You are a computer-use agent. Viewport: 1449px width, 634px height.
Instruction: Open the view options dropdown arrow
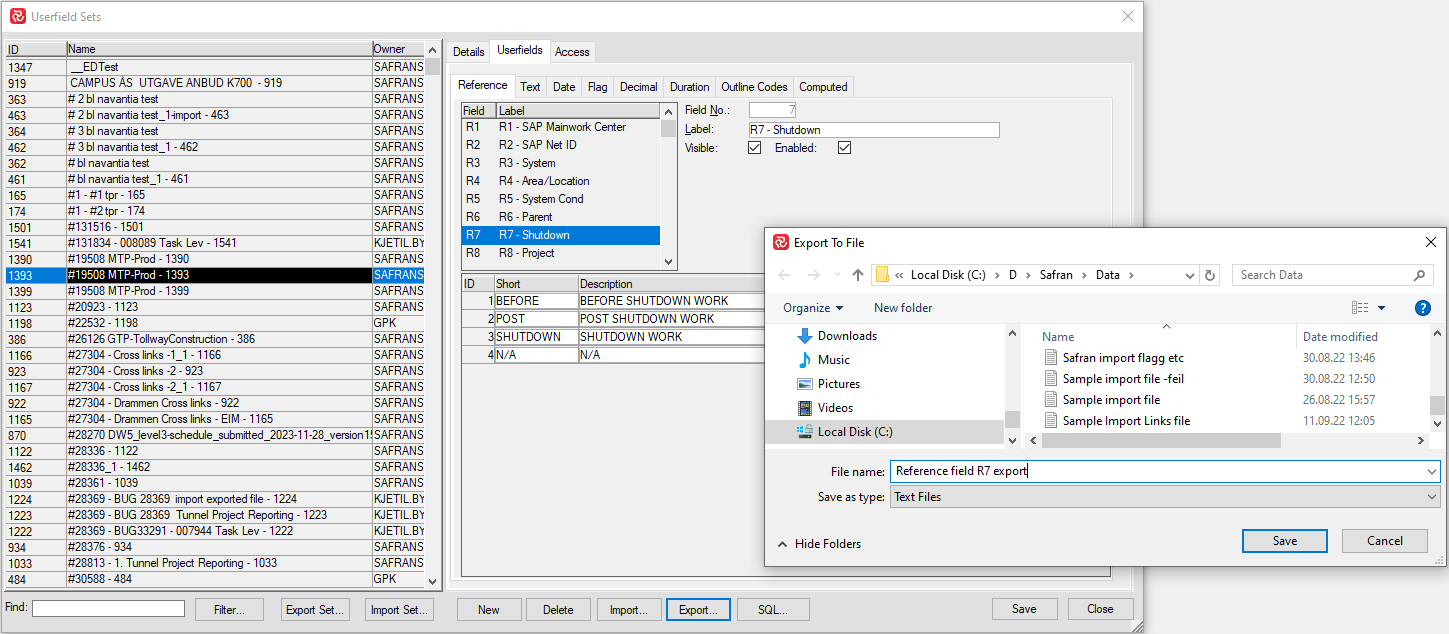[1382, 308]
